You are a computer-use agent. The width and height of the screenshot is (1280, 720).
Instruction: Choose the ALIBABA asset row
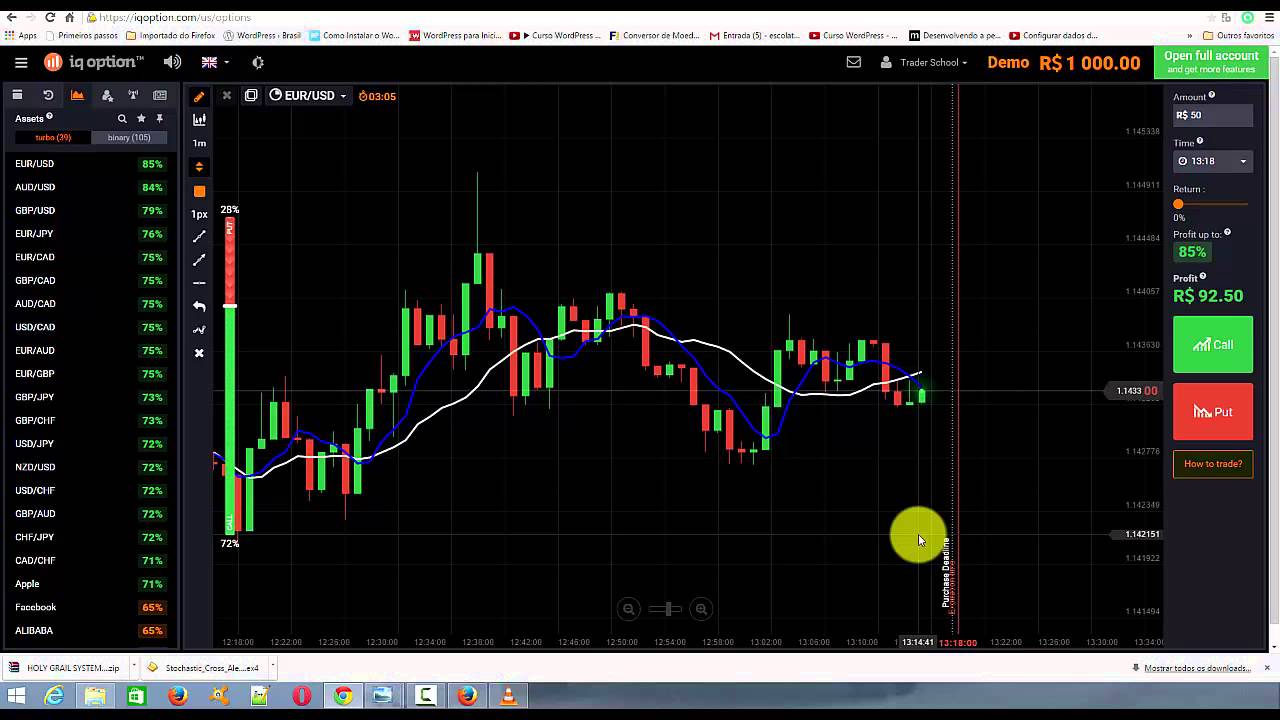pos(90,630)
